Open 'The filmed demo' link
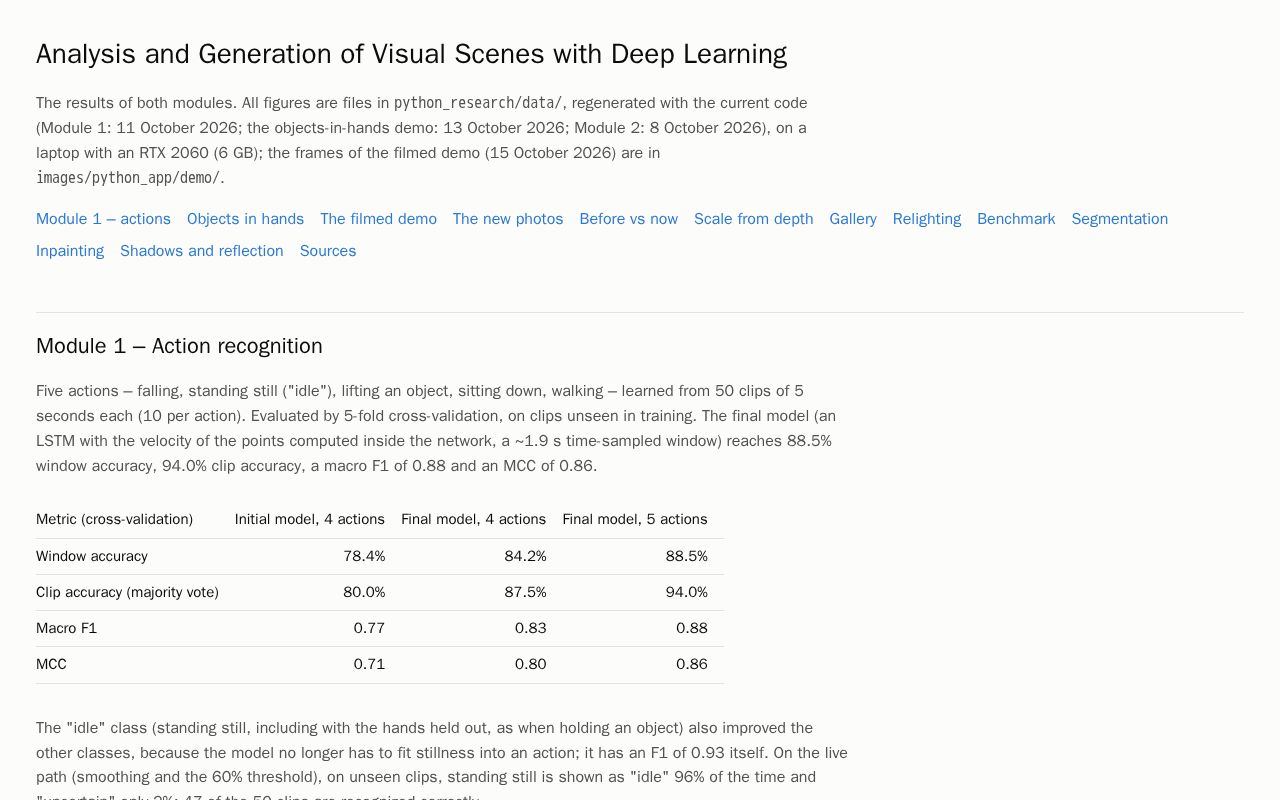The width and height of the screenshot is (1280, 800). pos(378,219)
